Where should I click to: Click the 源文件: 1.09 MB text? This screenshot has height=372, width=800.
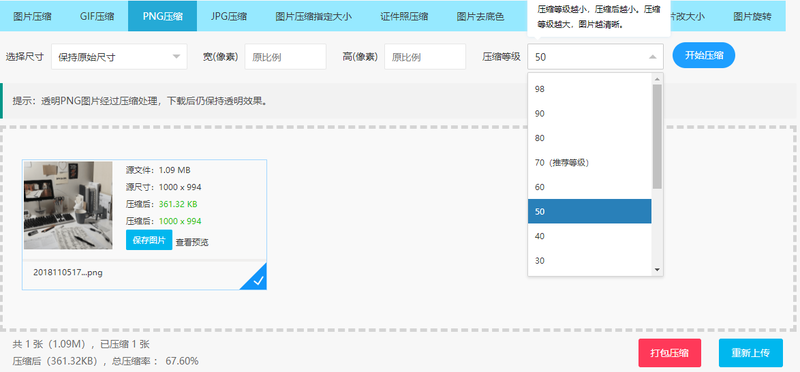coord(158,170)
